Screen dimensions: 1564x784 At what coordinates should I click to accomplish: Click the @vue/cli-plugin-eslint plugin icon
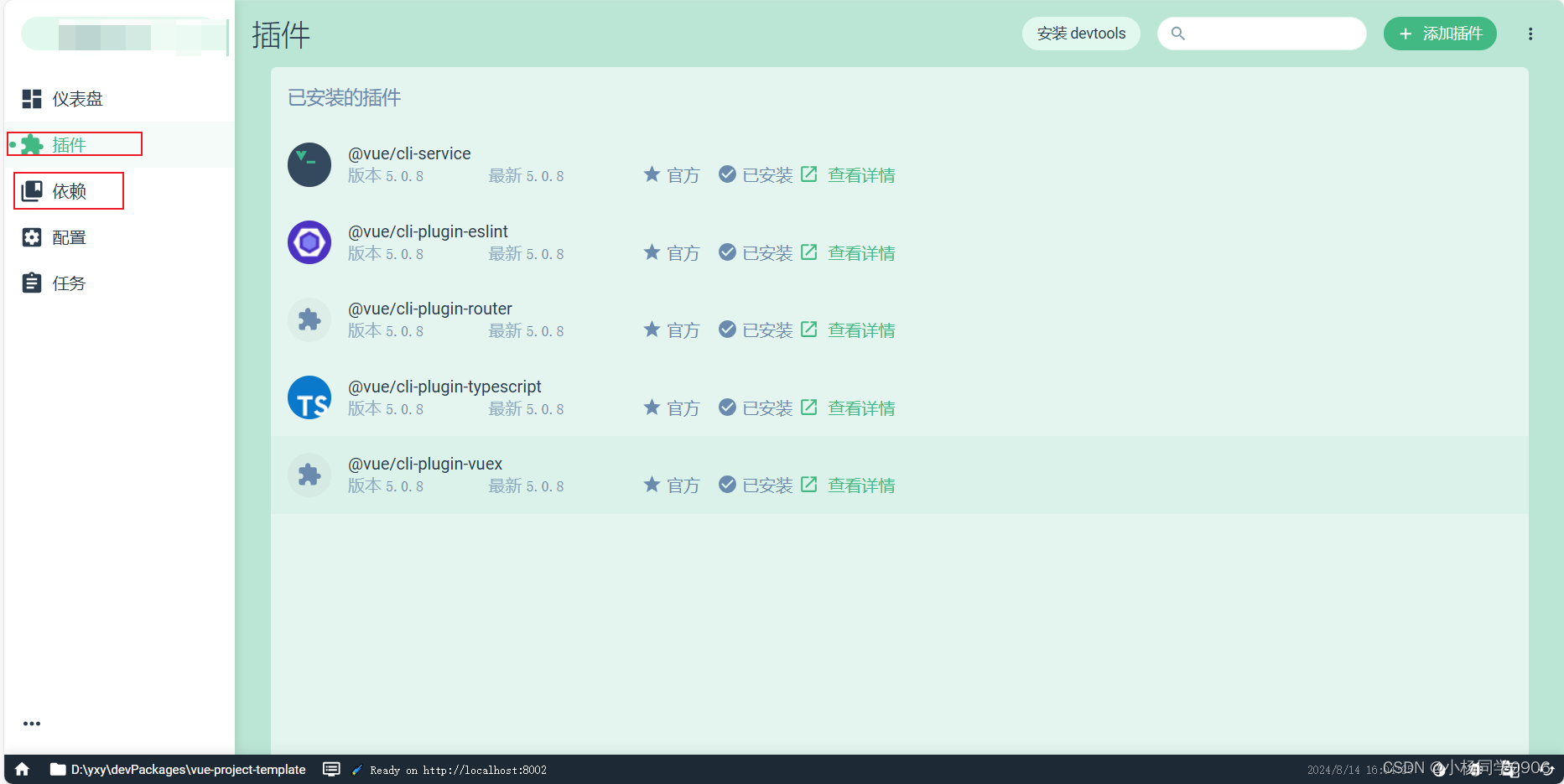[x=309, y=242]
